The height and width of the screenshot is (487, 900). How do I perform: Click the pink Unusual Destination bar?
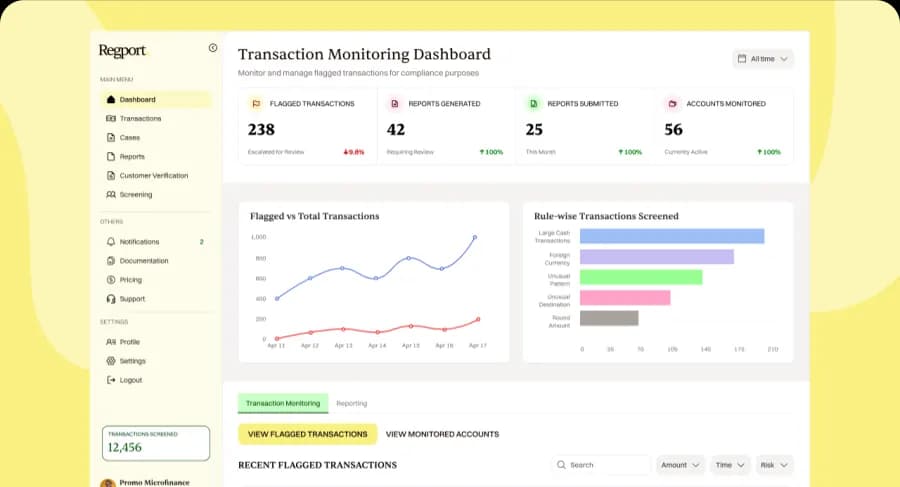pos(625,297)
